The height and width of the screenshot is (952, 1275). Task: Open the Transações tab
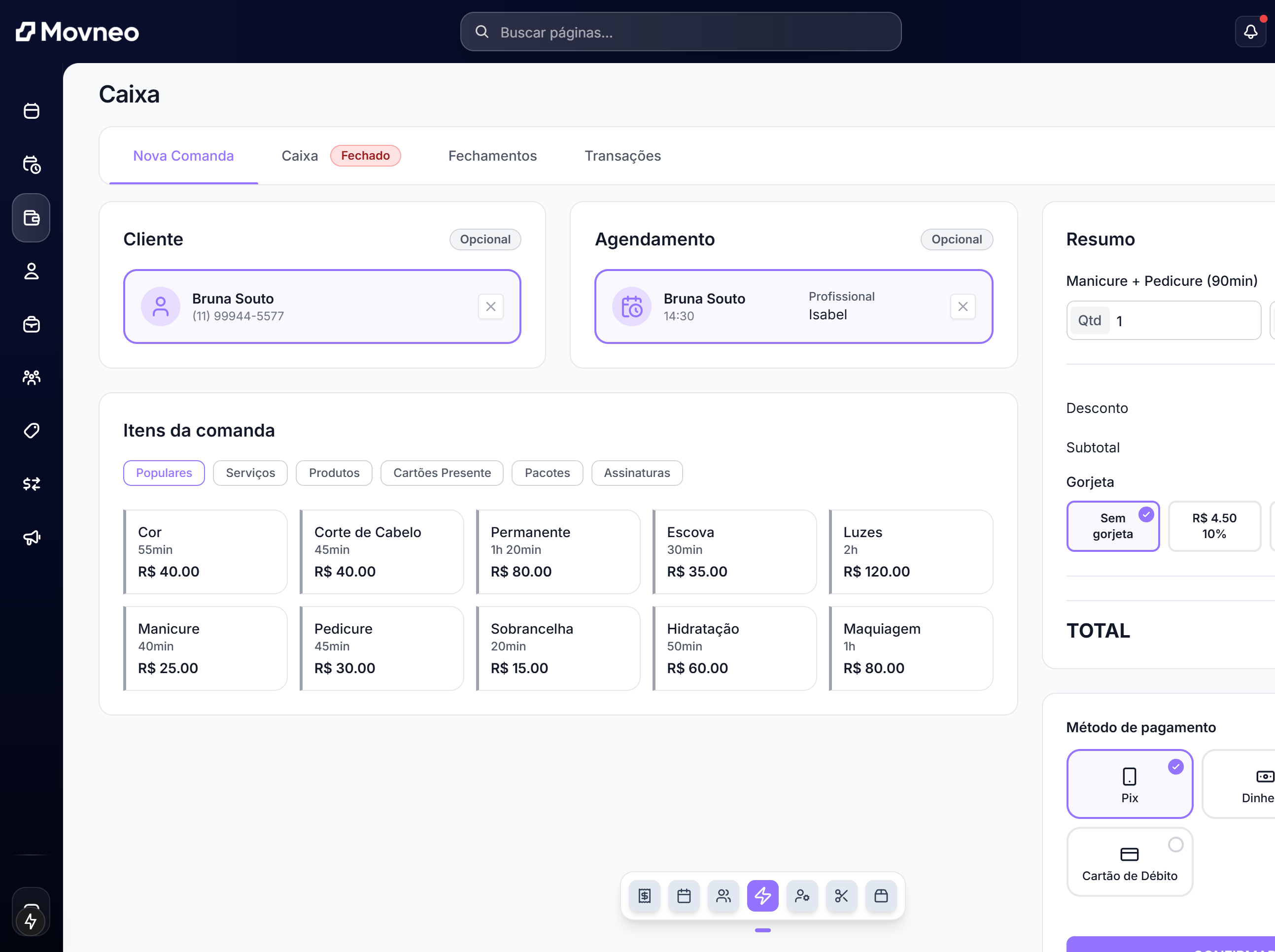[622, 156]
